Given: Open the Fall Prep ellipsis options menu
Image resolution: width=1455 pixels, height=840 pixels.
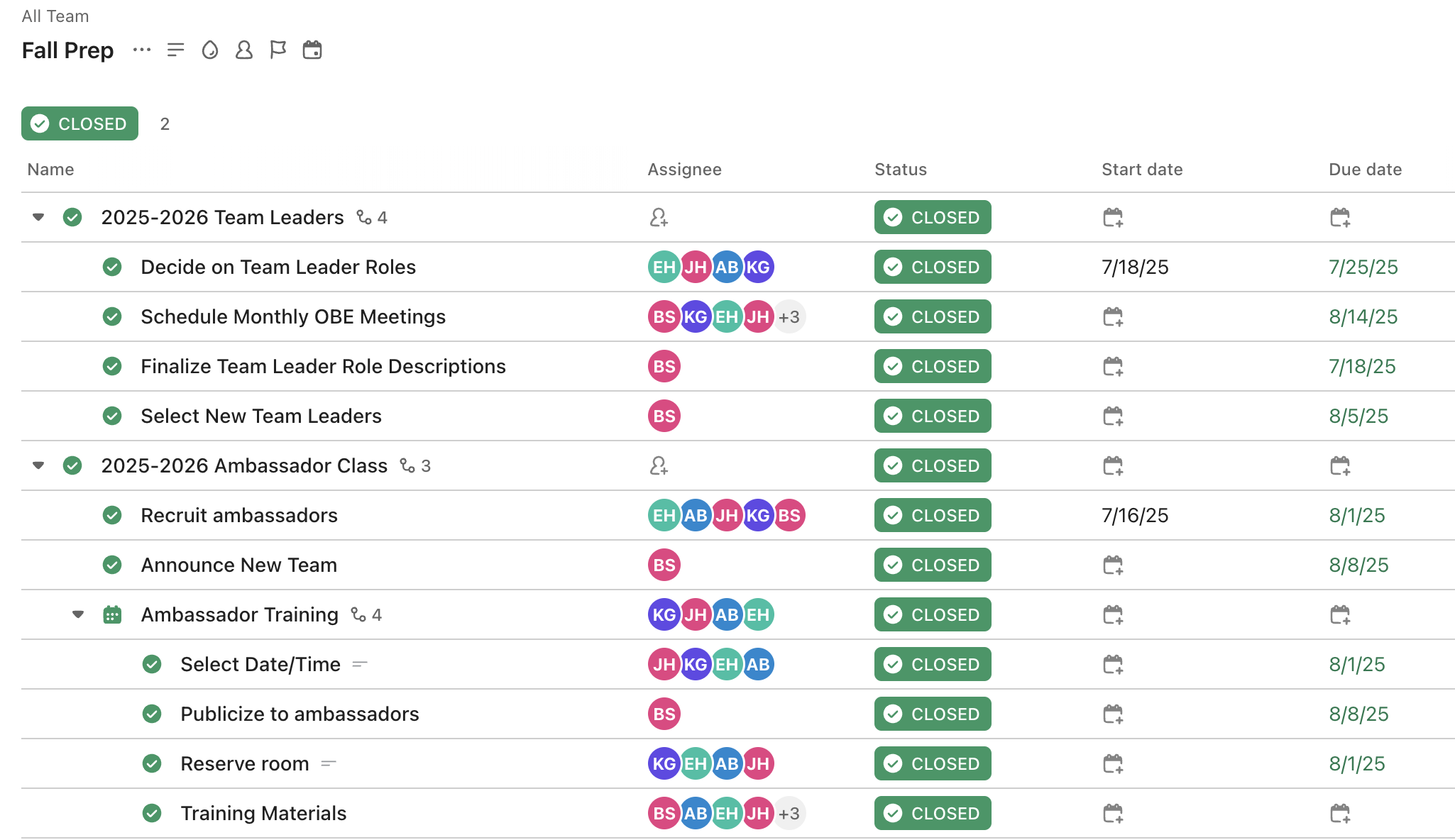Looking at the screenshot, I should click(x=142, y=50).
